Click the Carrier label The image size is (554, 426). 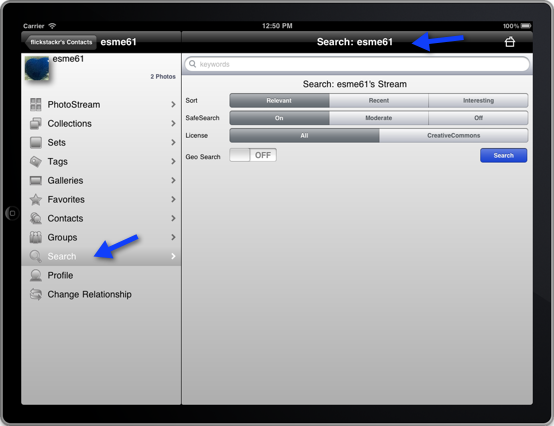[x=34, y=26]
